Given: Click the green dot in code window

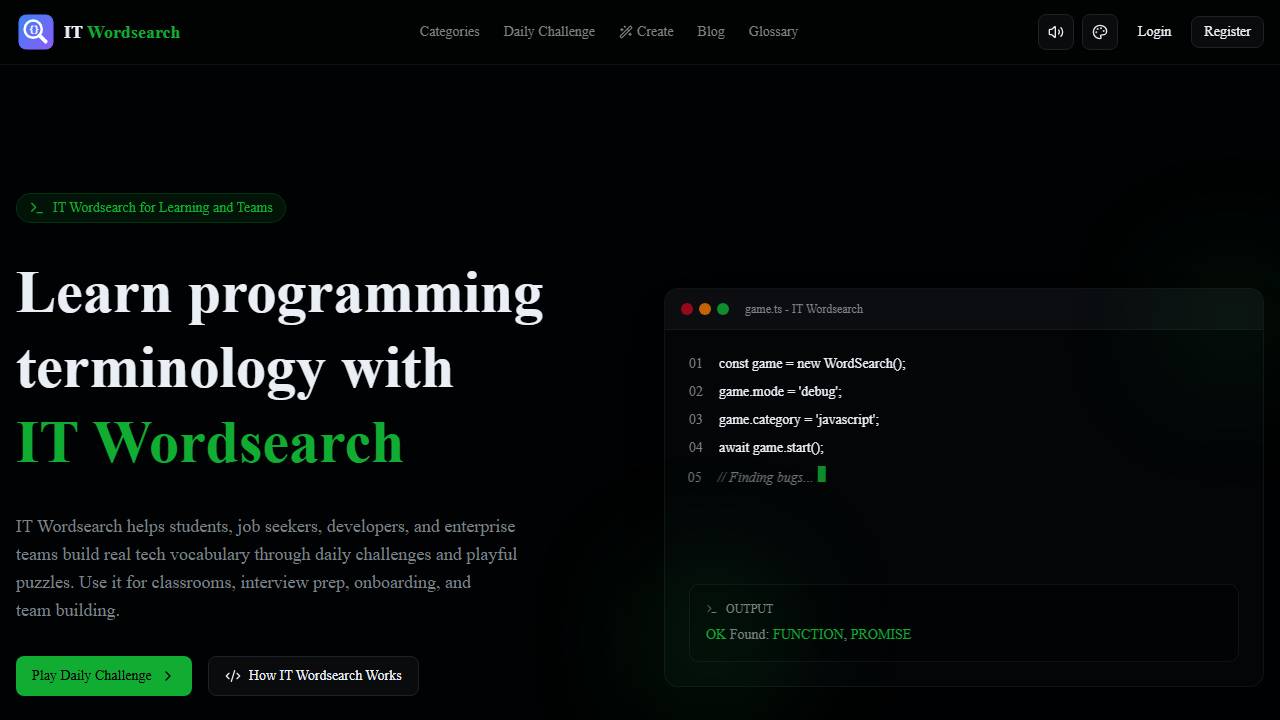Looking at the screenshot, I should [x=723, y=309].
